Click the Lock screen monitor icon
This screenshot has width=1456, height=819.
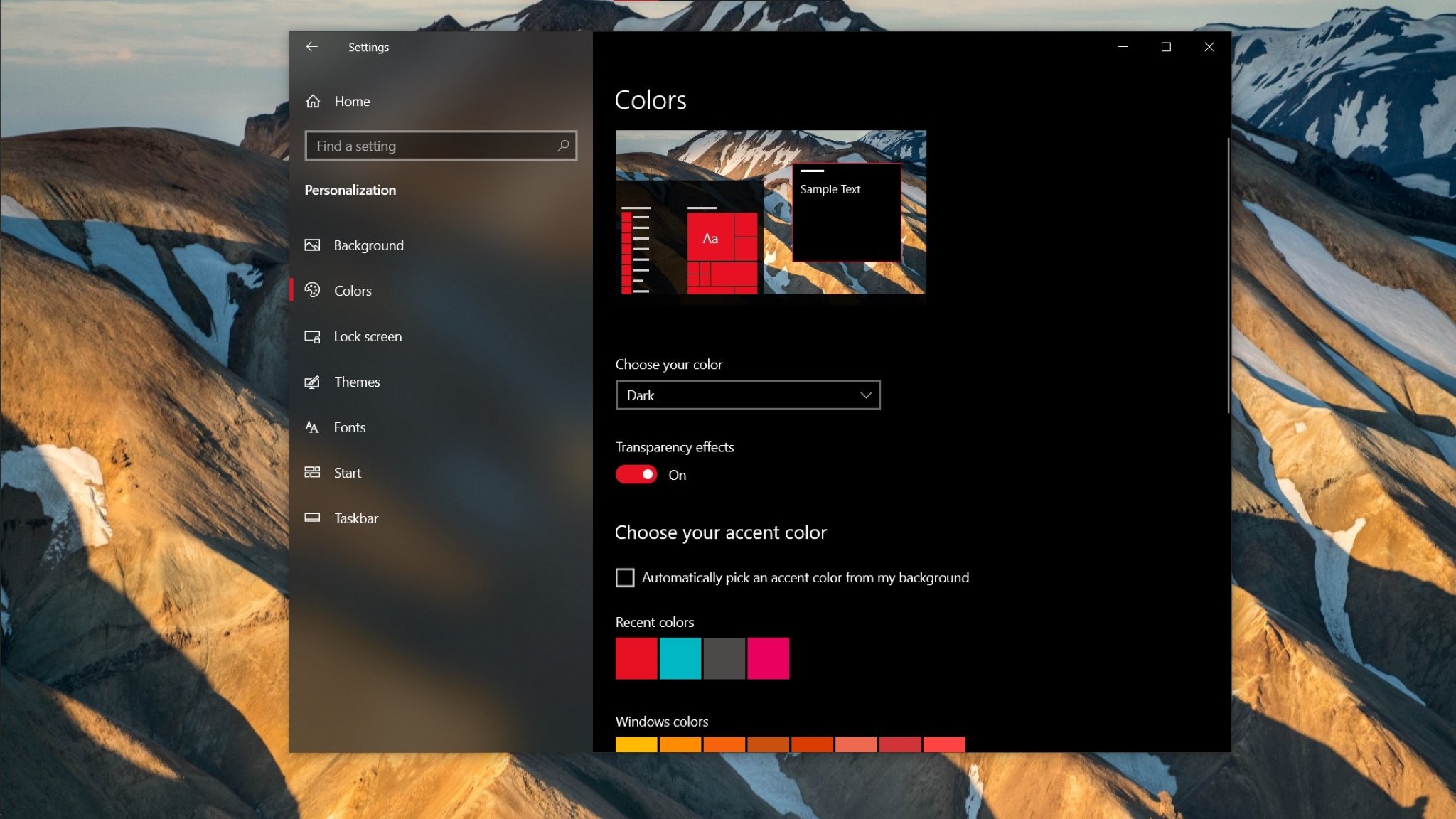312,336
